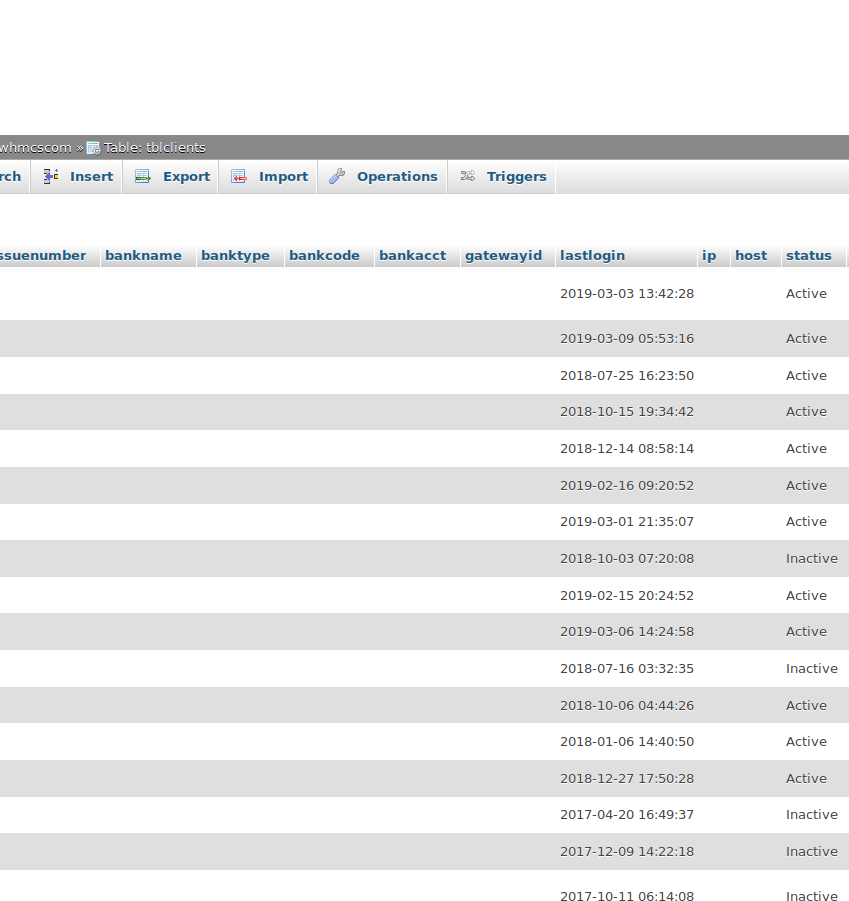Sort by the lastlogin column header
The height and width of the screenshot is (901, 849).
pos(592,256)
